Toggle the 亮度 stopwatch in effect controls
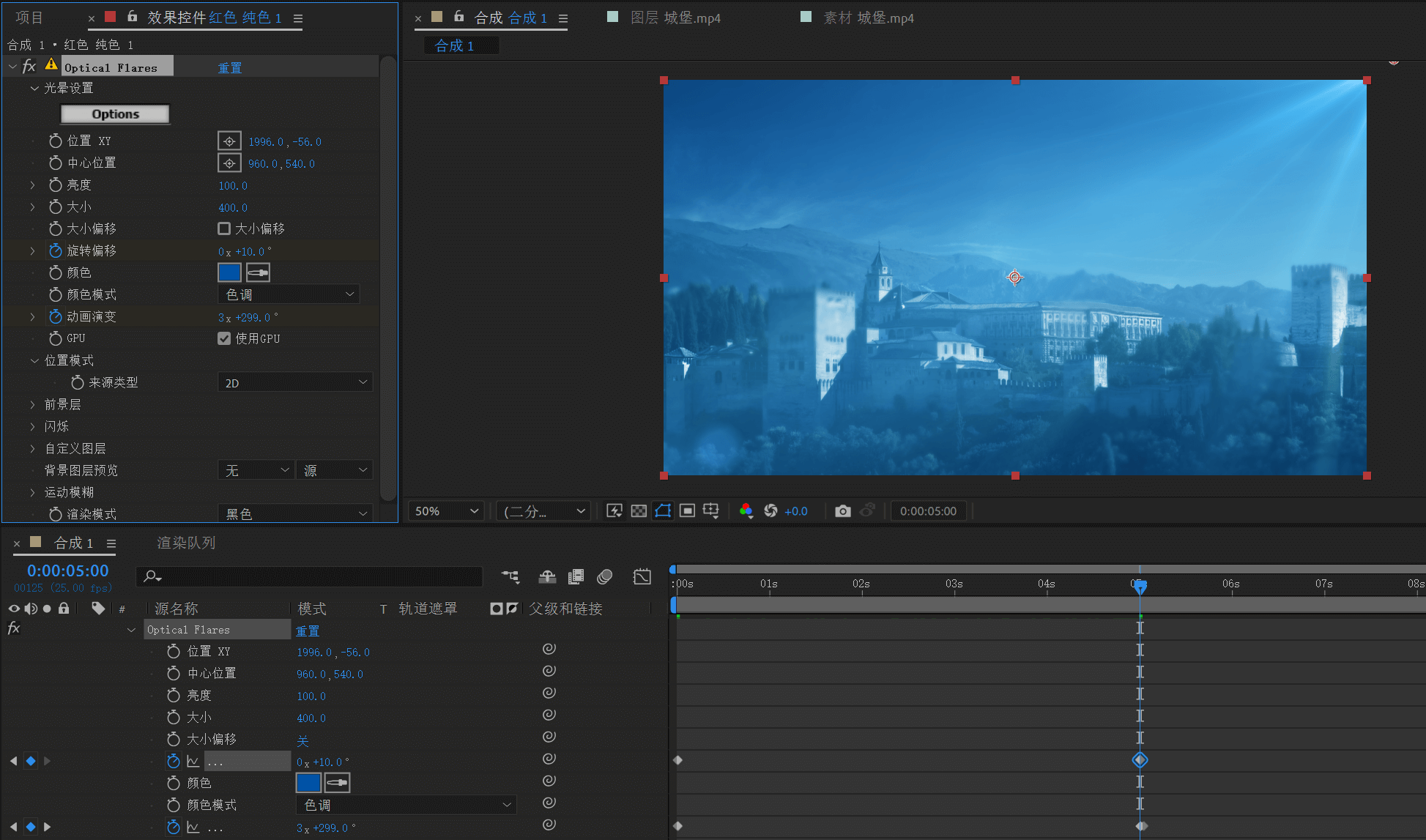Screen dimensions: 1426x840 tap(55, 185)
